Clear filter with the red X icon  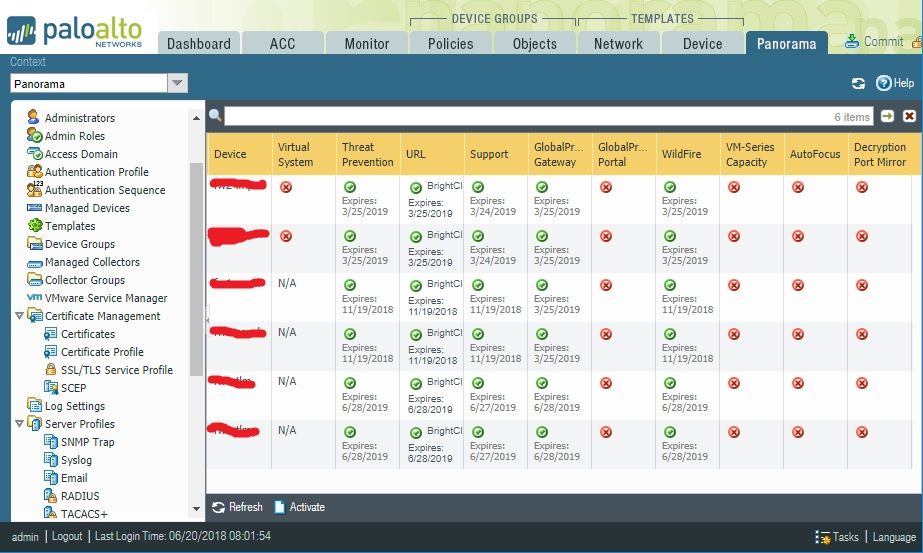click(x=909, y=116)
